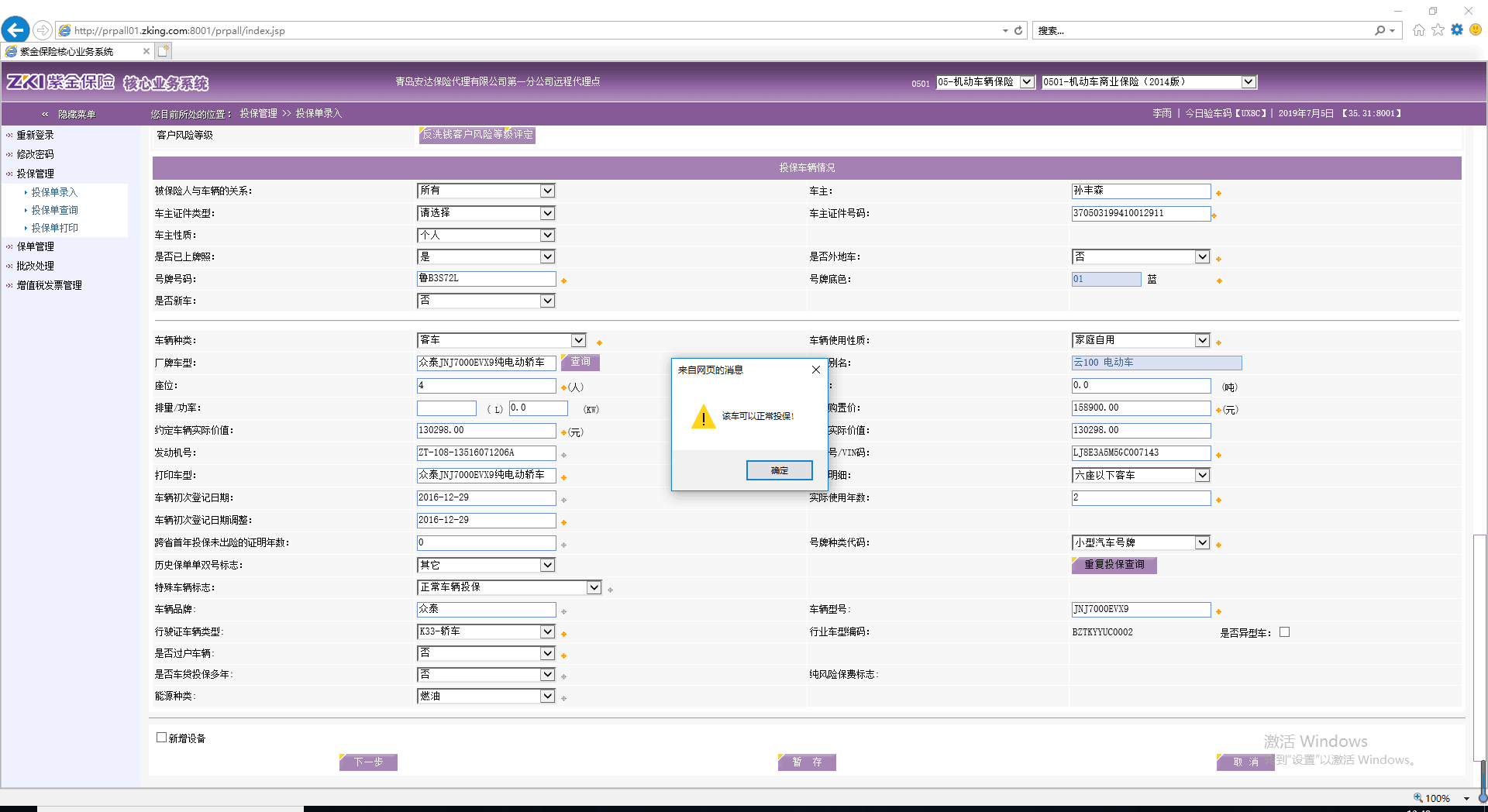The height and width of the screenshot is (812, 1488).
Task: Open 投保单录入 in the sidebar
Action: (x=54, y=192)
